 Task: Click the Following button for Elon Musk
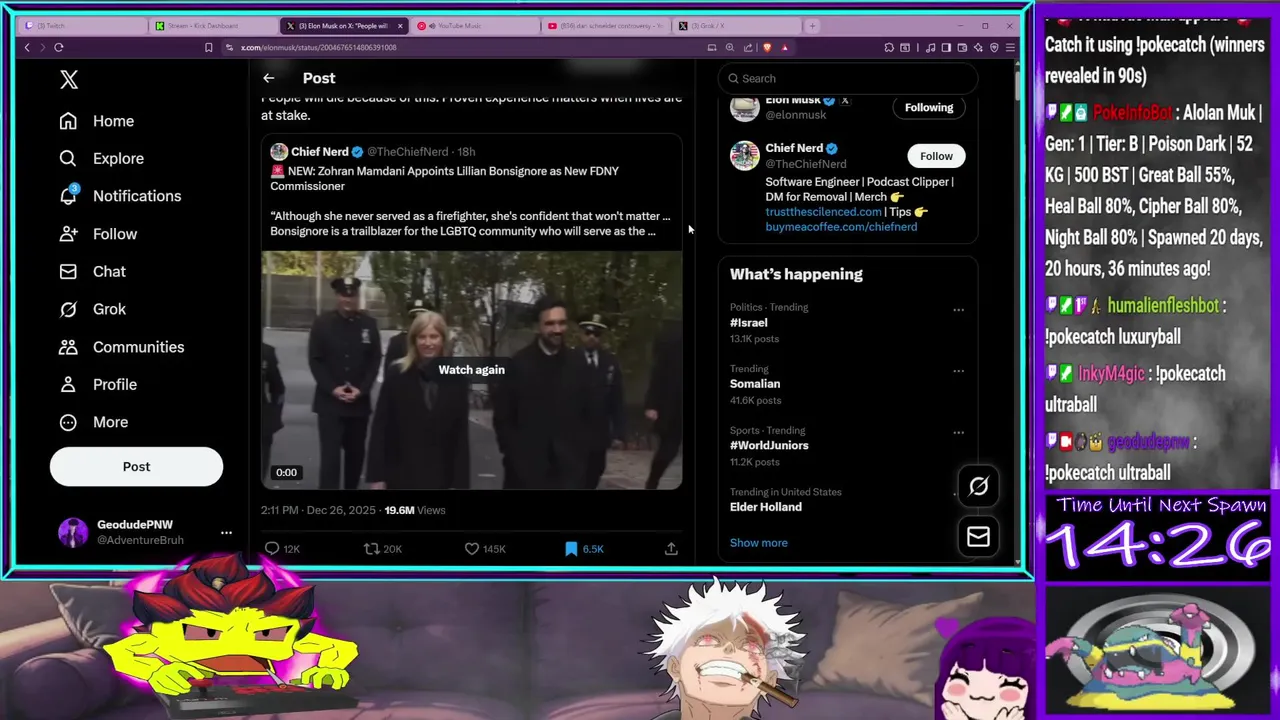929,108
